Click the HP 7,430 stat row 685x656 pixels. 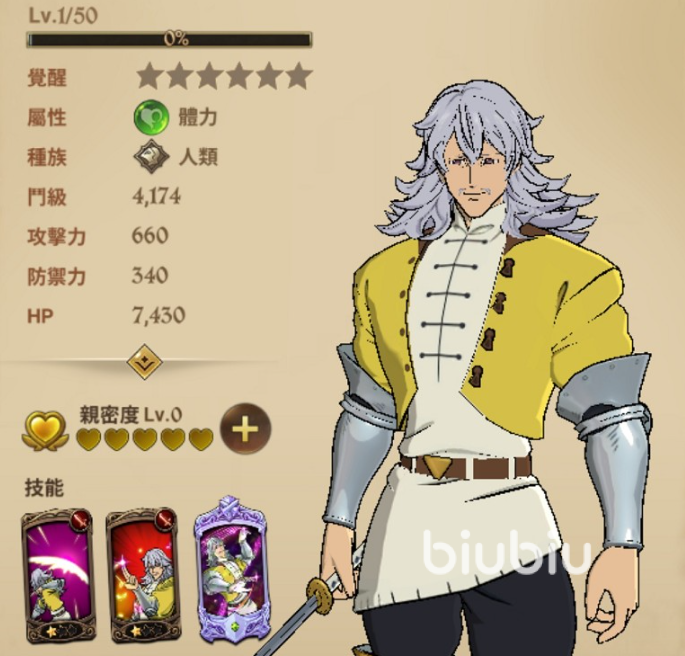pyautogui.click(x=106, y=315)
